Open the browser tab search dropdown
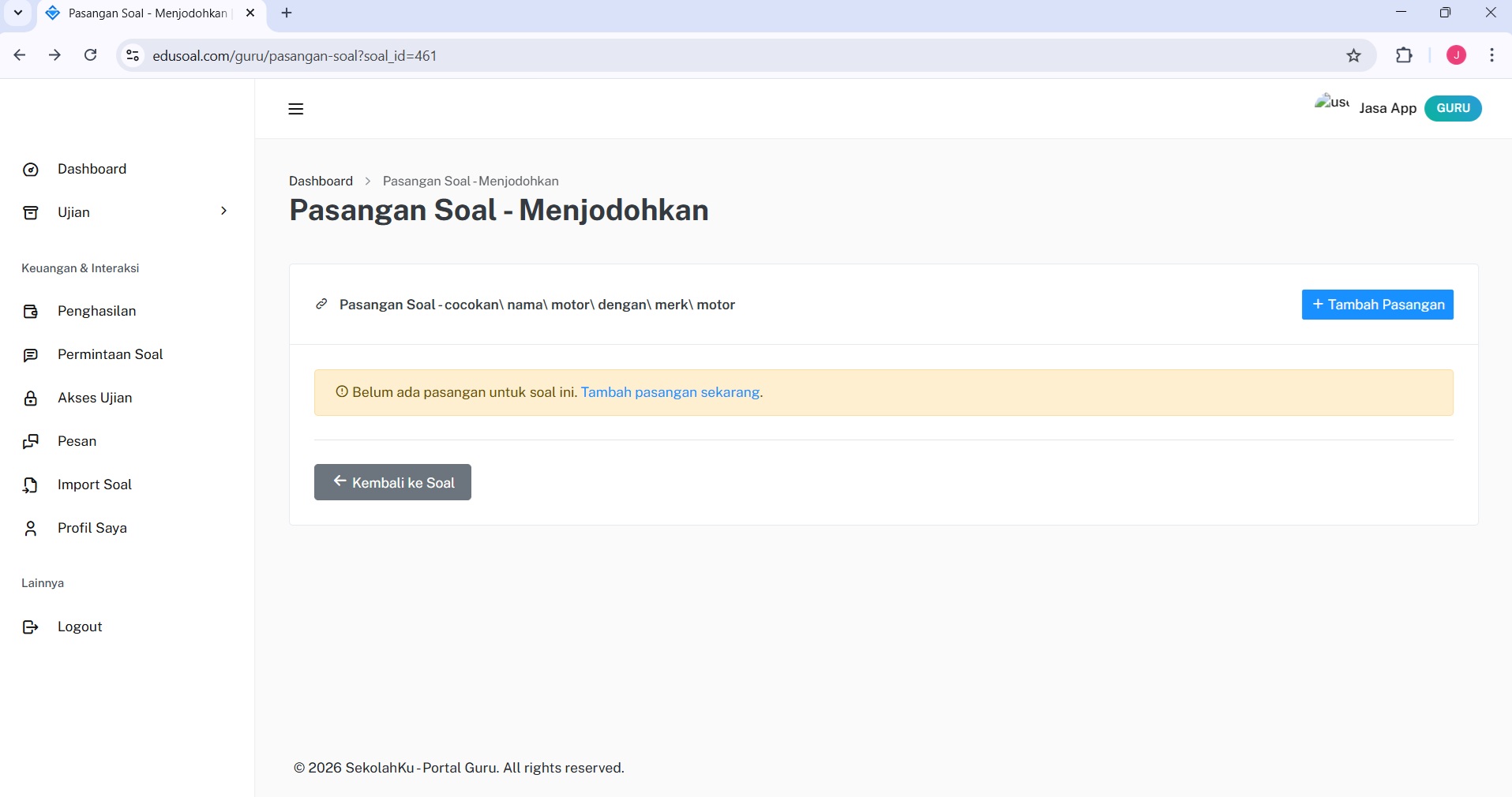 pyautogui.click(x=17, y=13)
